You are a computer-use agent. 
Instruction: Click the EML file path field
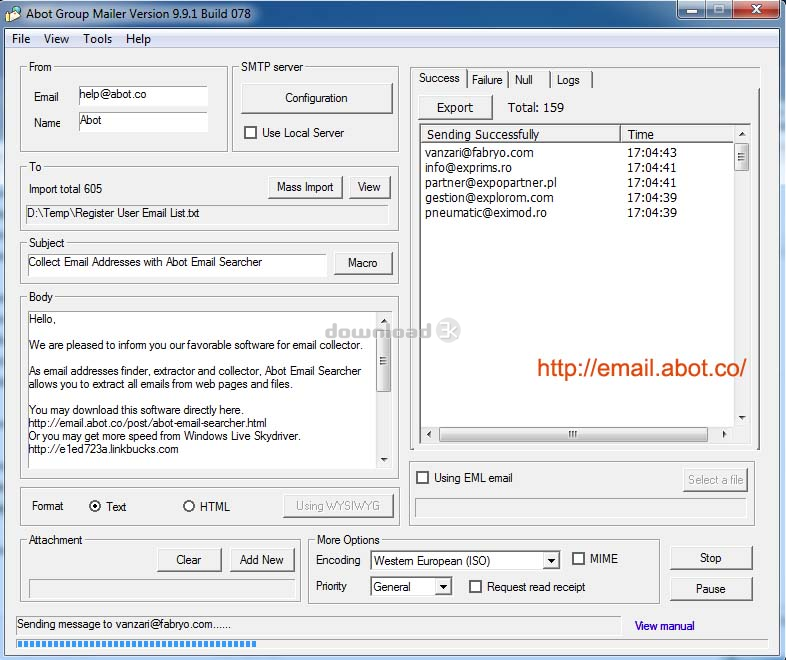tap(580, 508)
